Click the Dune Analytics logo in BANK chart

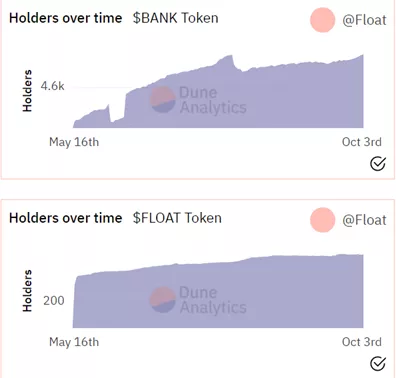[162, 100]
